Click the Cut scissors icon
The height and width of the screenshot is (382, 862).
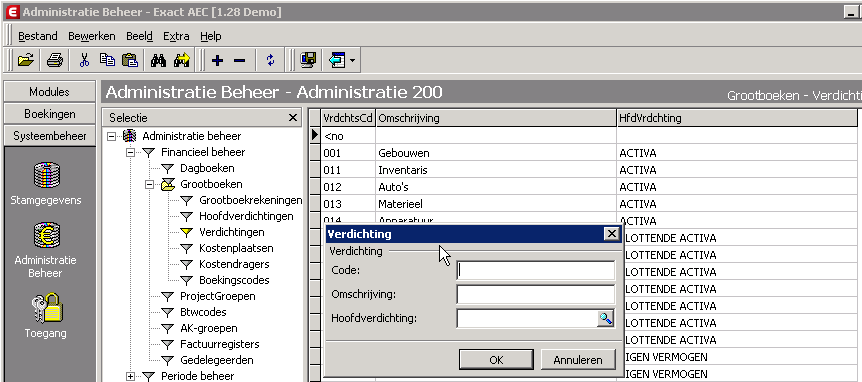click(x=84, y=59)
